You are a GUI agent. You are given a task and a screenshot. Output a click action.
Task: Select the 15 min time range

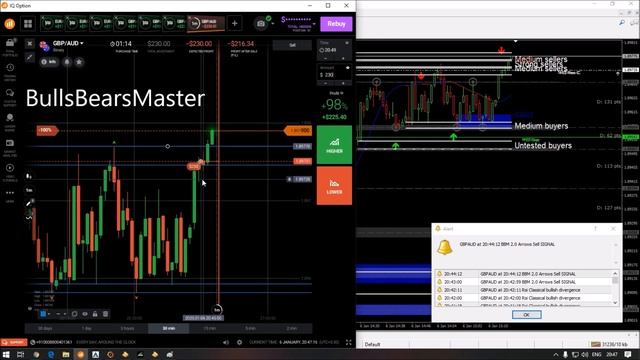(x=210, y=328)
